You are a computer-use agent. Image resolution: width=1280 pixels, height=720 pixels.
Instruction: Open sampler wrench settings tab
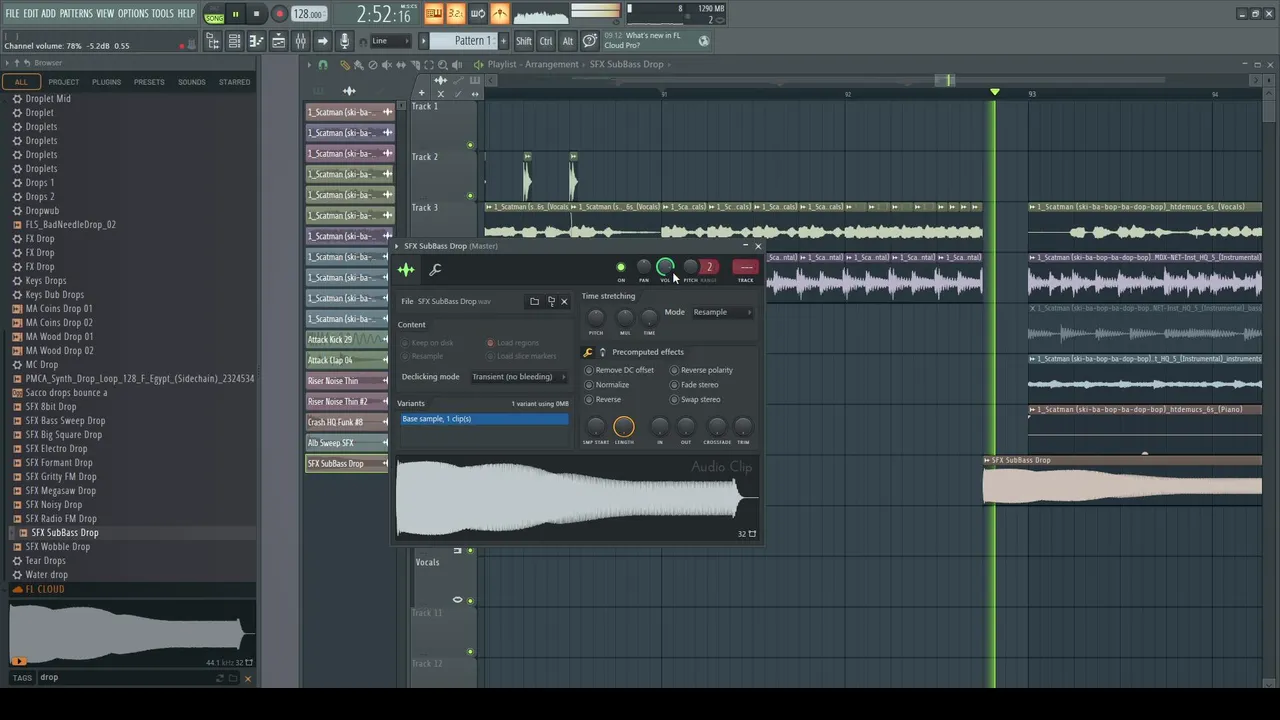(x=435, y=270)
